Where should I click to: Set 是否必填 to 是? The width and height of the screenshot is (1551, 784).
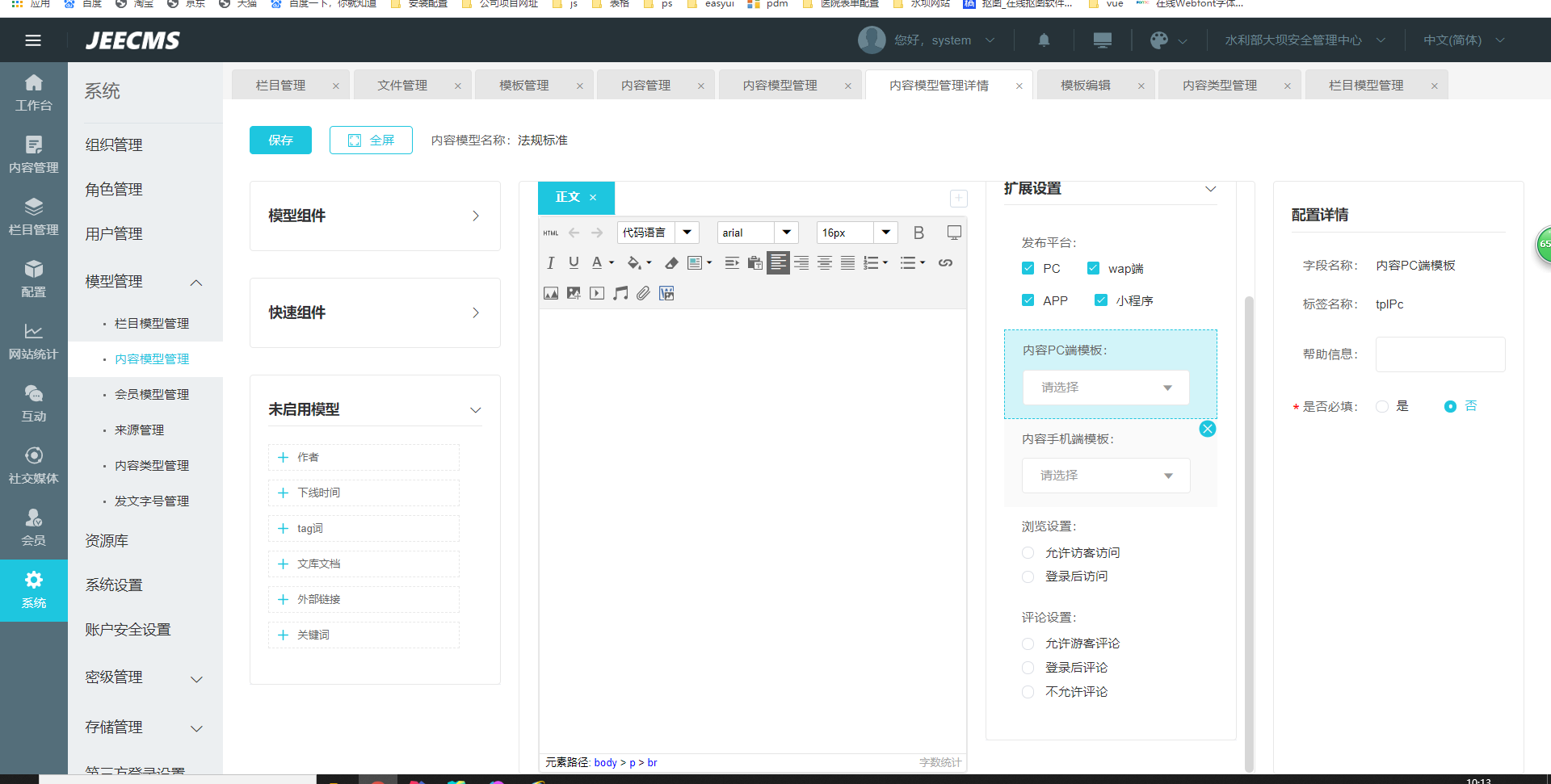[x=1382, y=406]
